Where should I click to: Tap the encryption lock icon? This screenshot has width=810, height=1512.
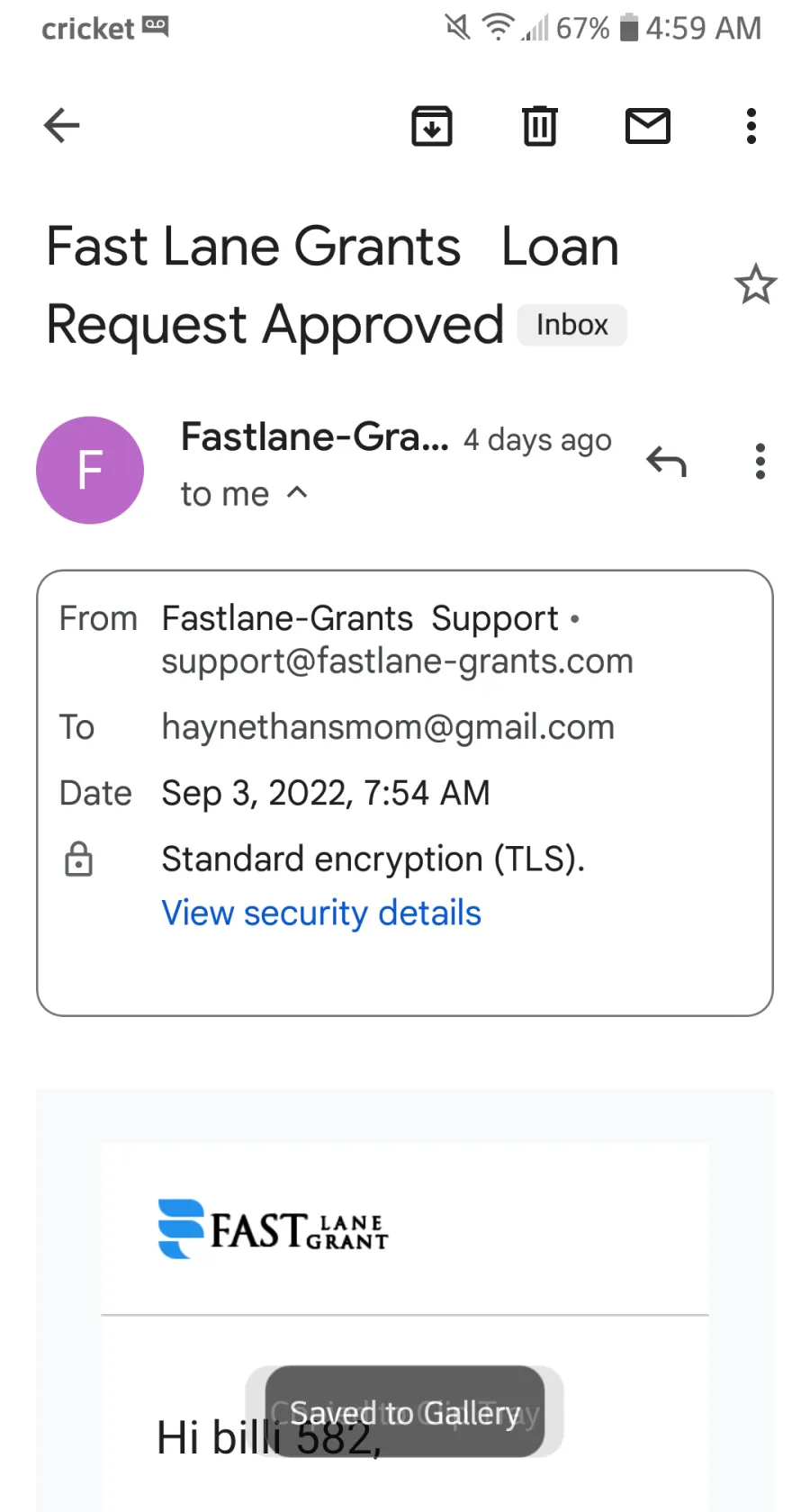tap(79, 859)
